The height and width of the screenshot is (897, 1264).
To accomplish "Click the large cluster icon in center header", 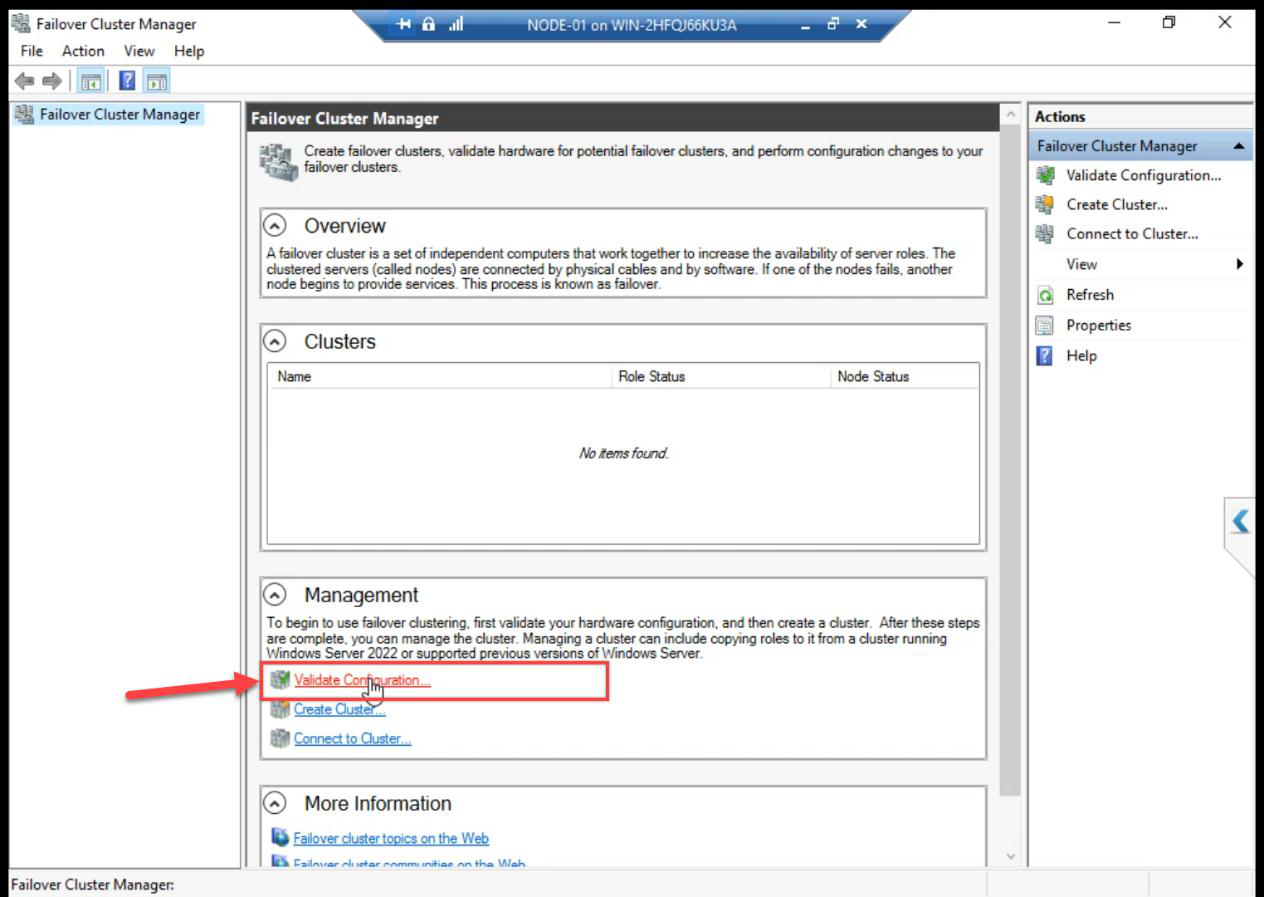I will (279, 162).
